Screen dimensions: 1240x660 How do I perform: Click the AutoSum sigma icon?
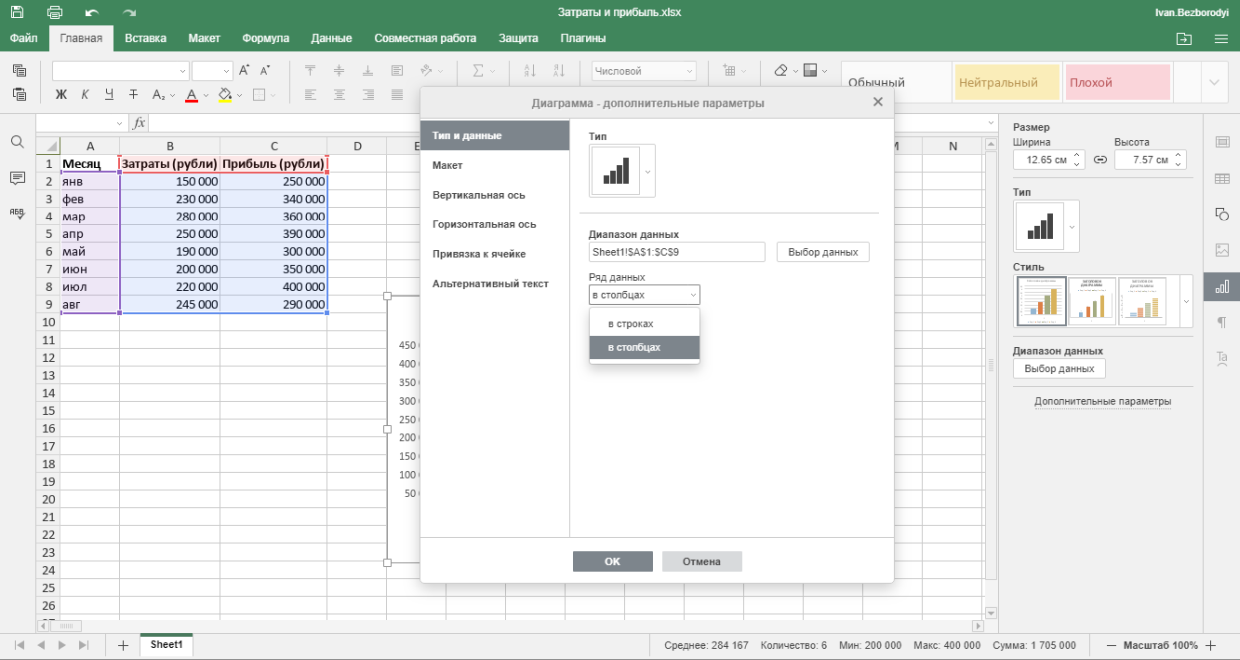pos(478,71)
